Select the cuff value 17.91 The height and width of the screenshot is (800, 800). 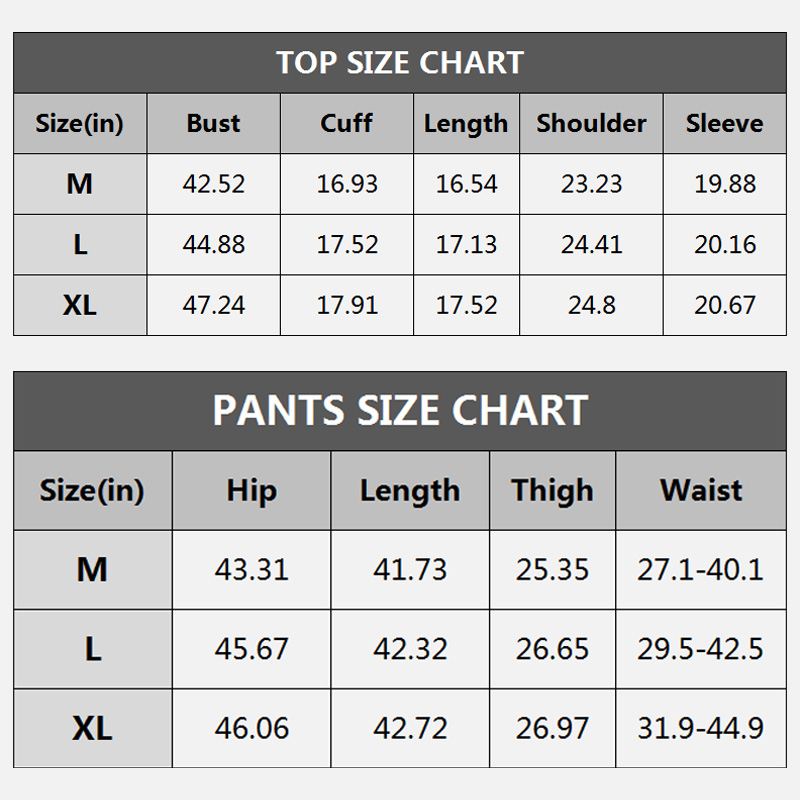click(346, 305)
